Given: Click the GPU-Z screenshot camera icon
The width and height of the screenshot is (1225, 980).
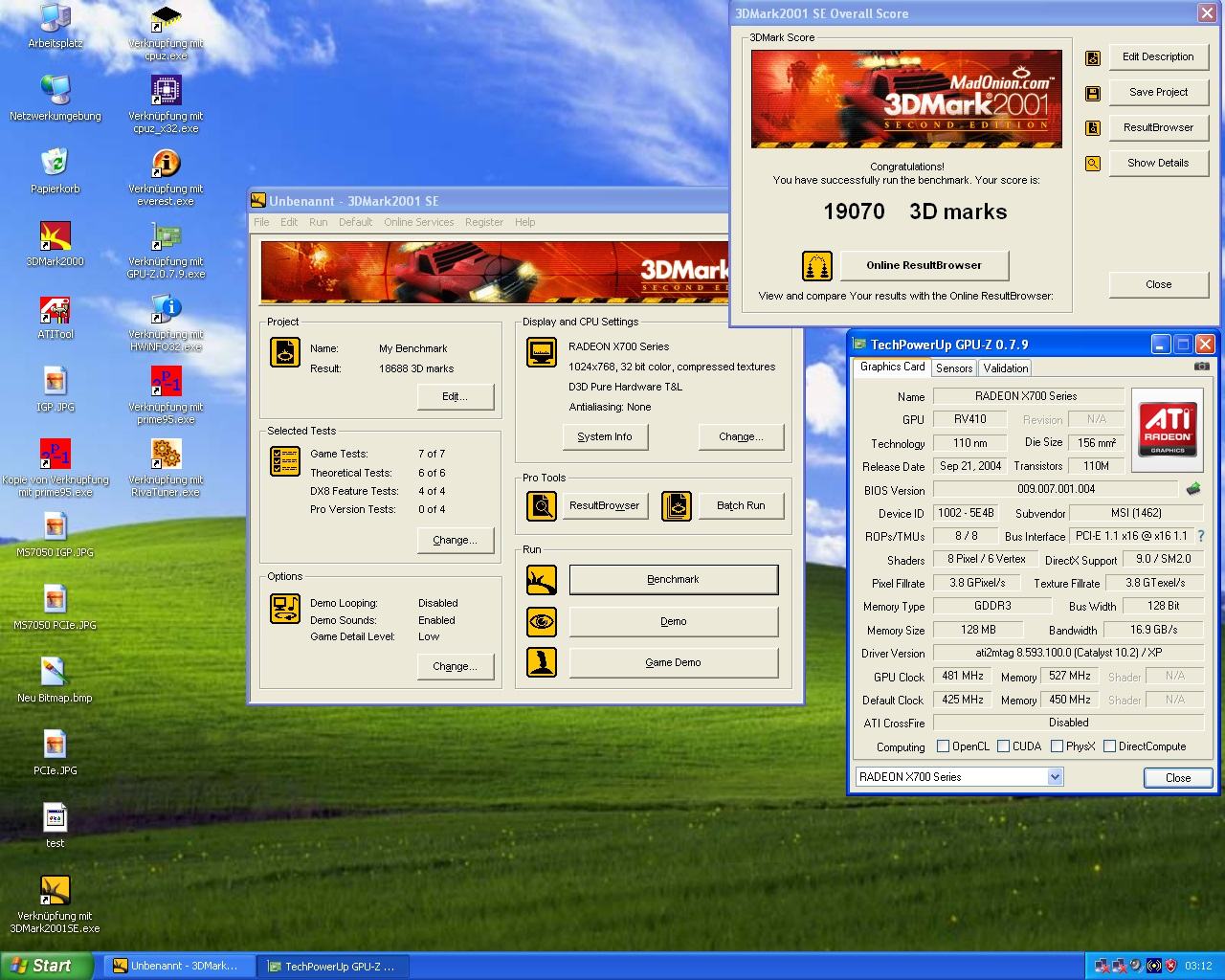Looking at the screenshot, I should pos(1202,366).
